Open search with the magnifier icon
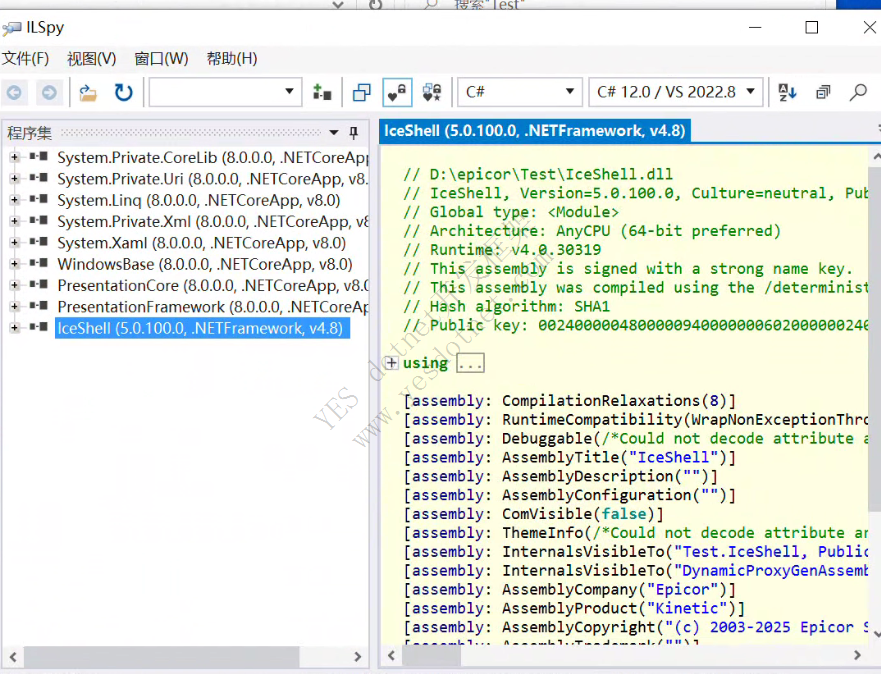This screenshot has width=881, height=674. pos(857,93)
